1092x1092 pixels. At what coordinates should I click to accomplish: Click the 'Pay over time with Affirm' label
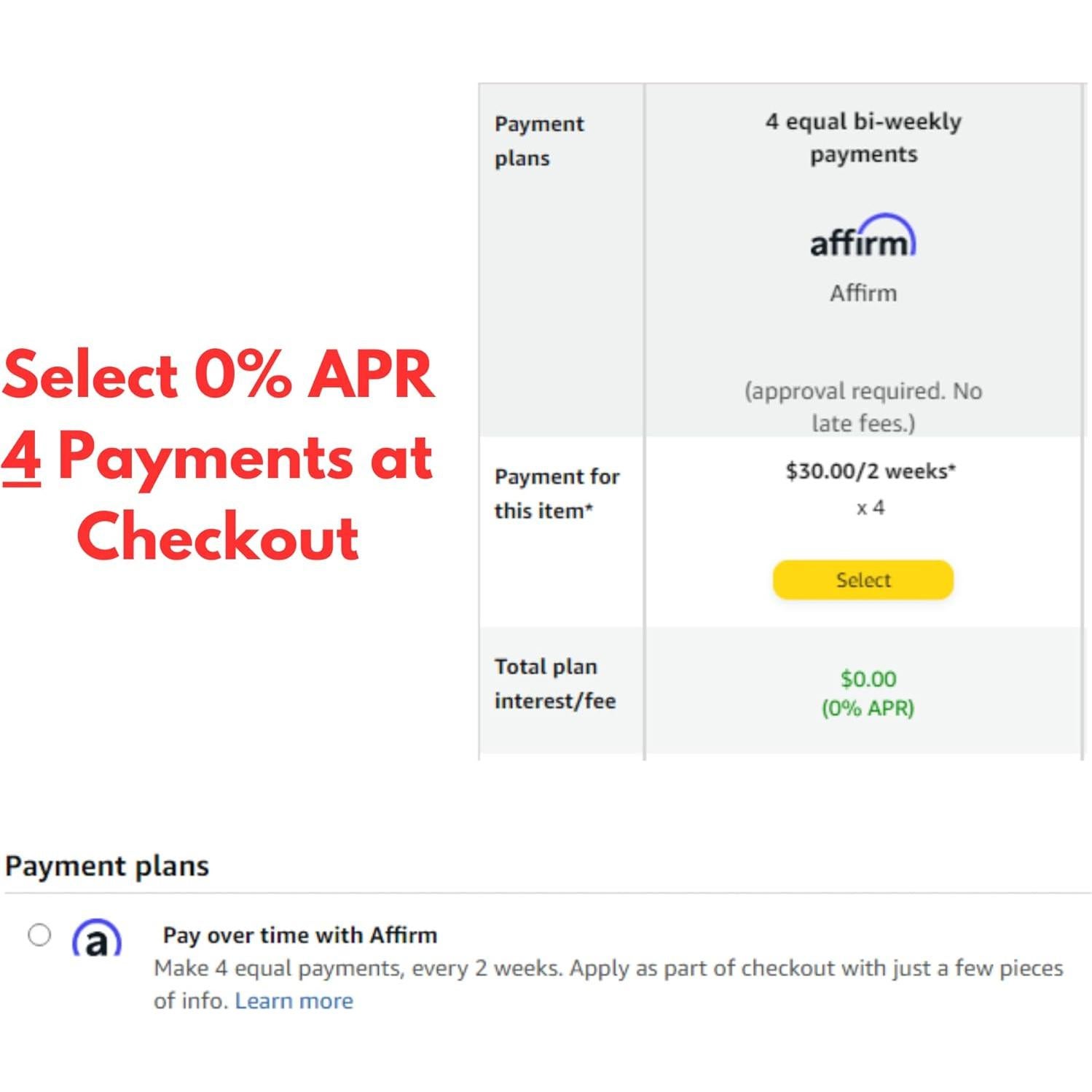pos(300,935)
